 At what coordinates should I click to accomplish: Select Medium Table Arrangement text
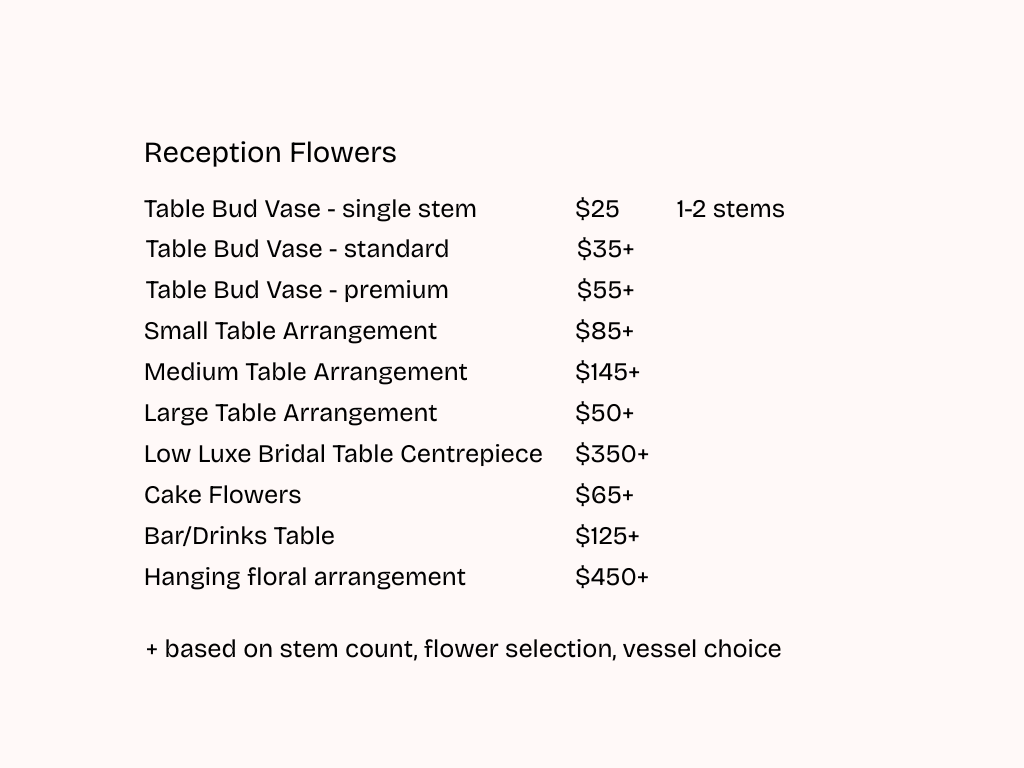coord(306,373)
